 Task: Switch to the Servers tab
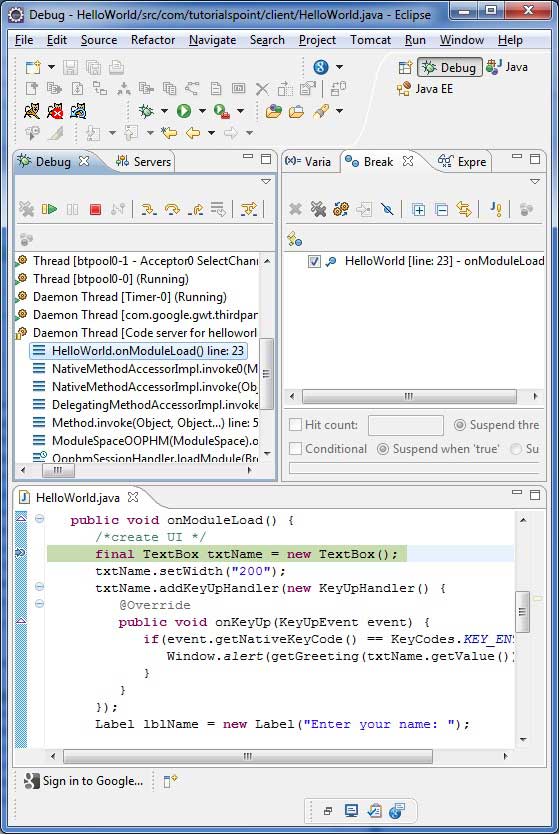pos(144,161)
